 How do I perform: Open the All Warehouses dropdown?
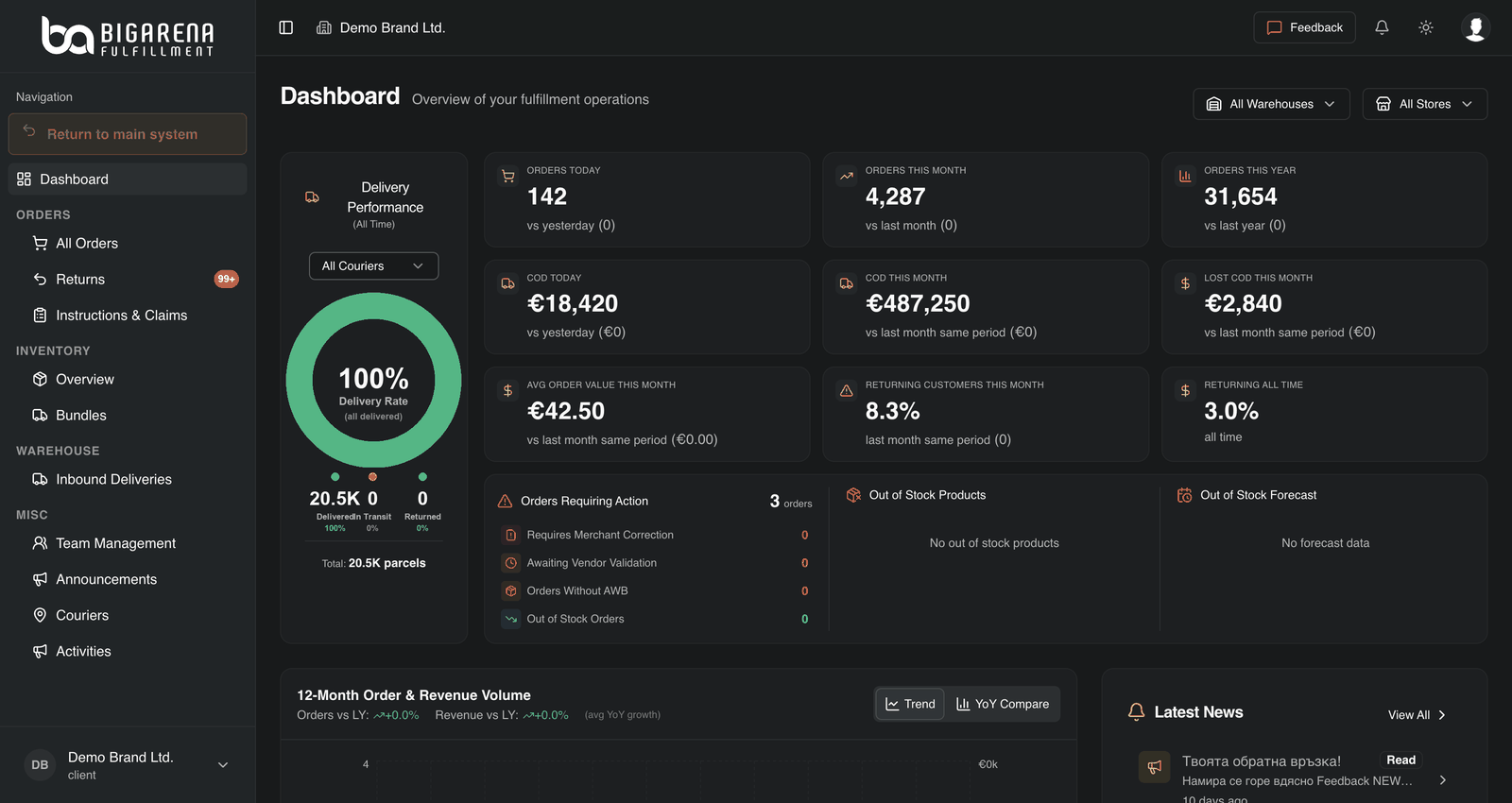(1271, 104)
